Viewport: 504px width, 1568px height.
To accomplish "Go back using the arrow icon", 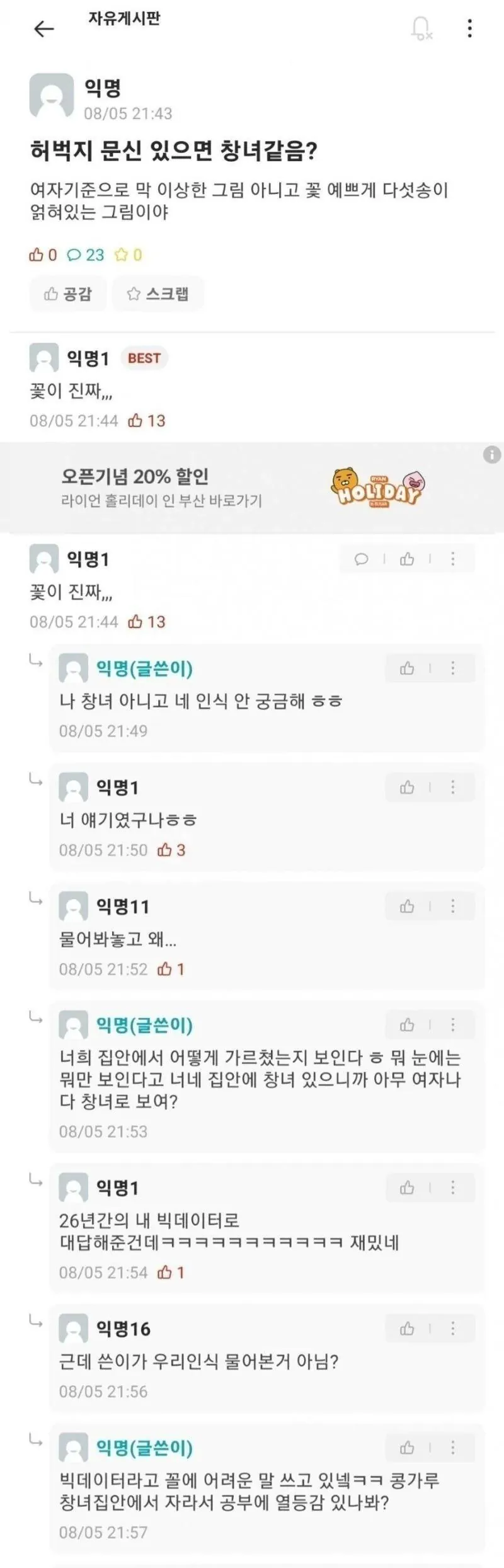I will pos(43,28).
